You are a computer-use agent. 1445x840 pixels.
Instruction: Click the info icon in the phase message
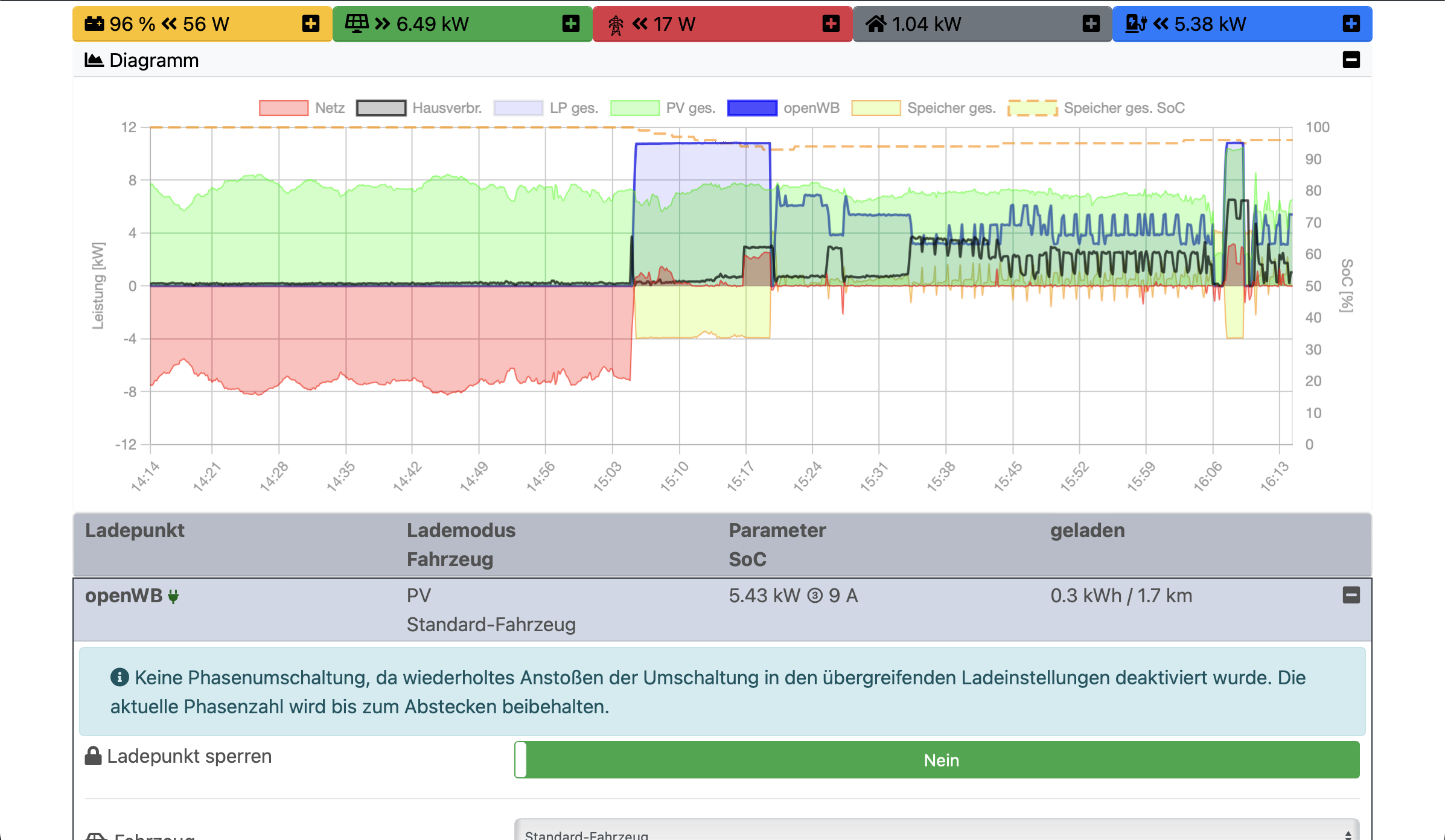[x=120, y=677]
